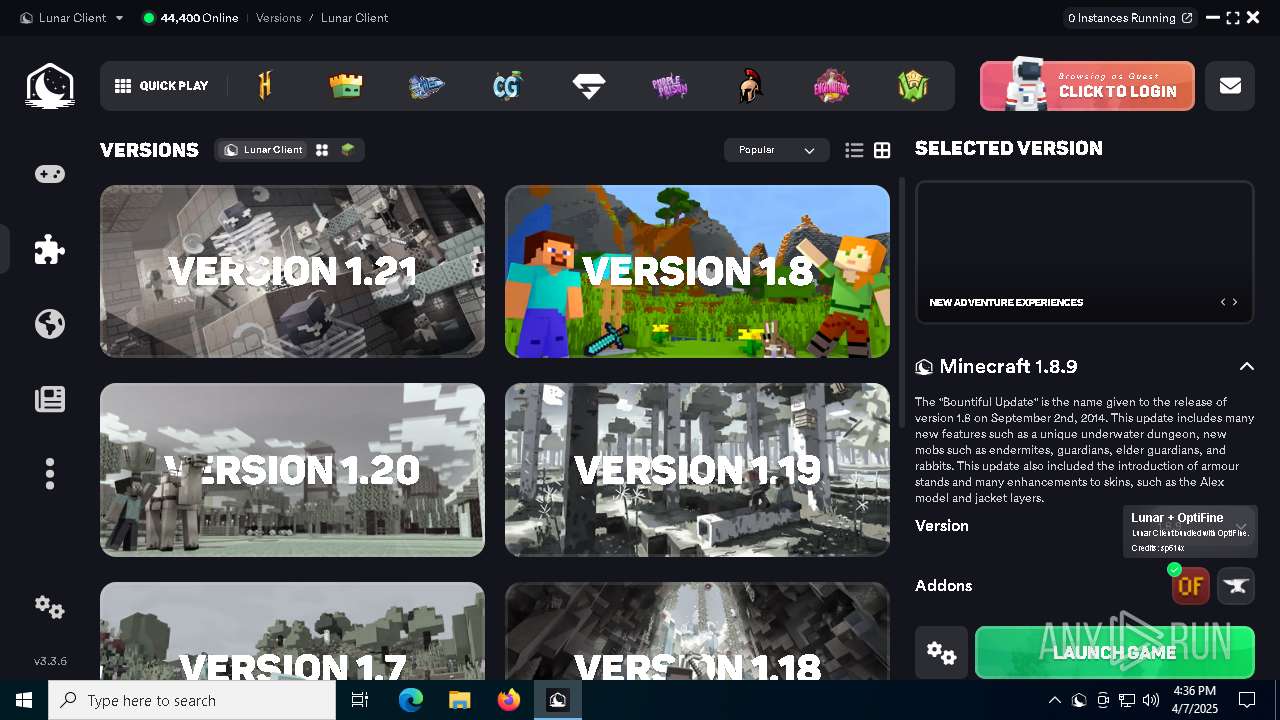This screenshot has height=720, width=1280.
Task: Open File Explorer from taskbar
Action: (x=459, y=700)
